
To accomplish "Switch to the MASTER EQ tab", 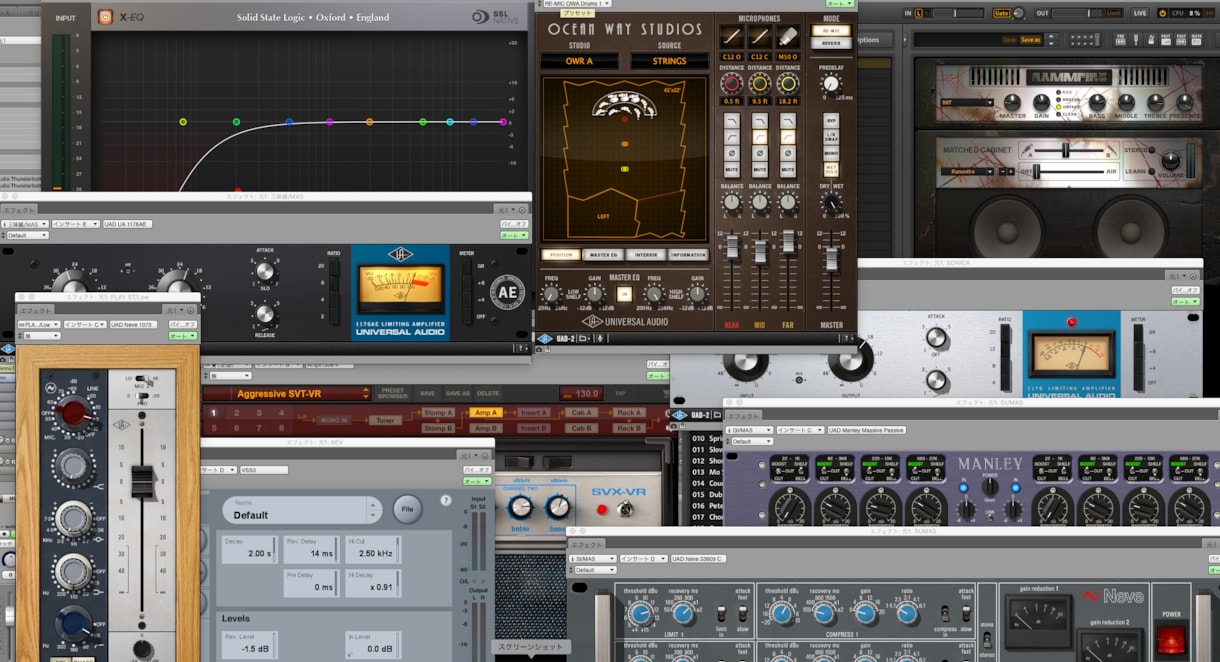I will click(601, 255).
